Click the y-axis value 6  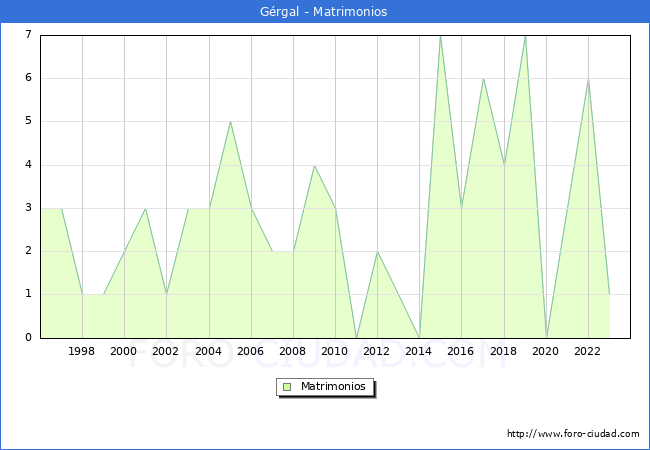[29, 77]
